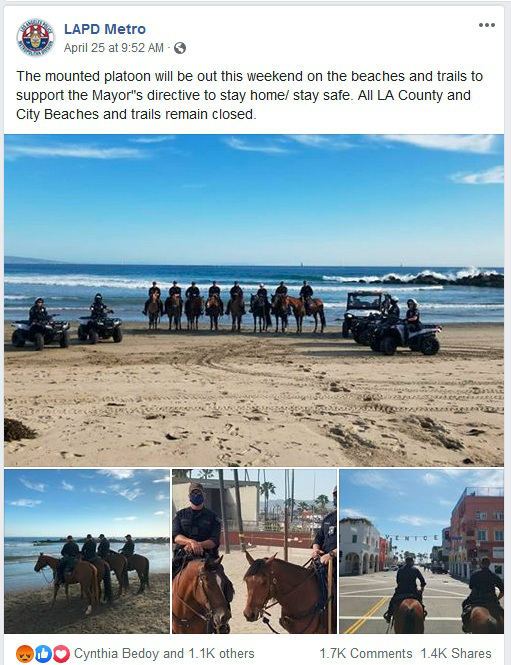
Task: Open the main beach platoon photo
Action: click(254, 300)
